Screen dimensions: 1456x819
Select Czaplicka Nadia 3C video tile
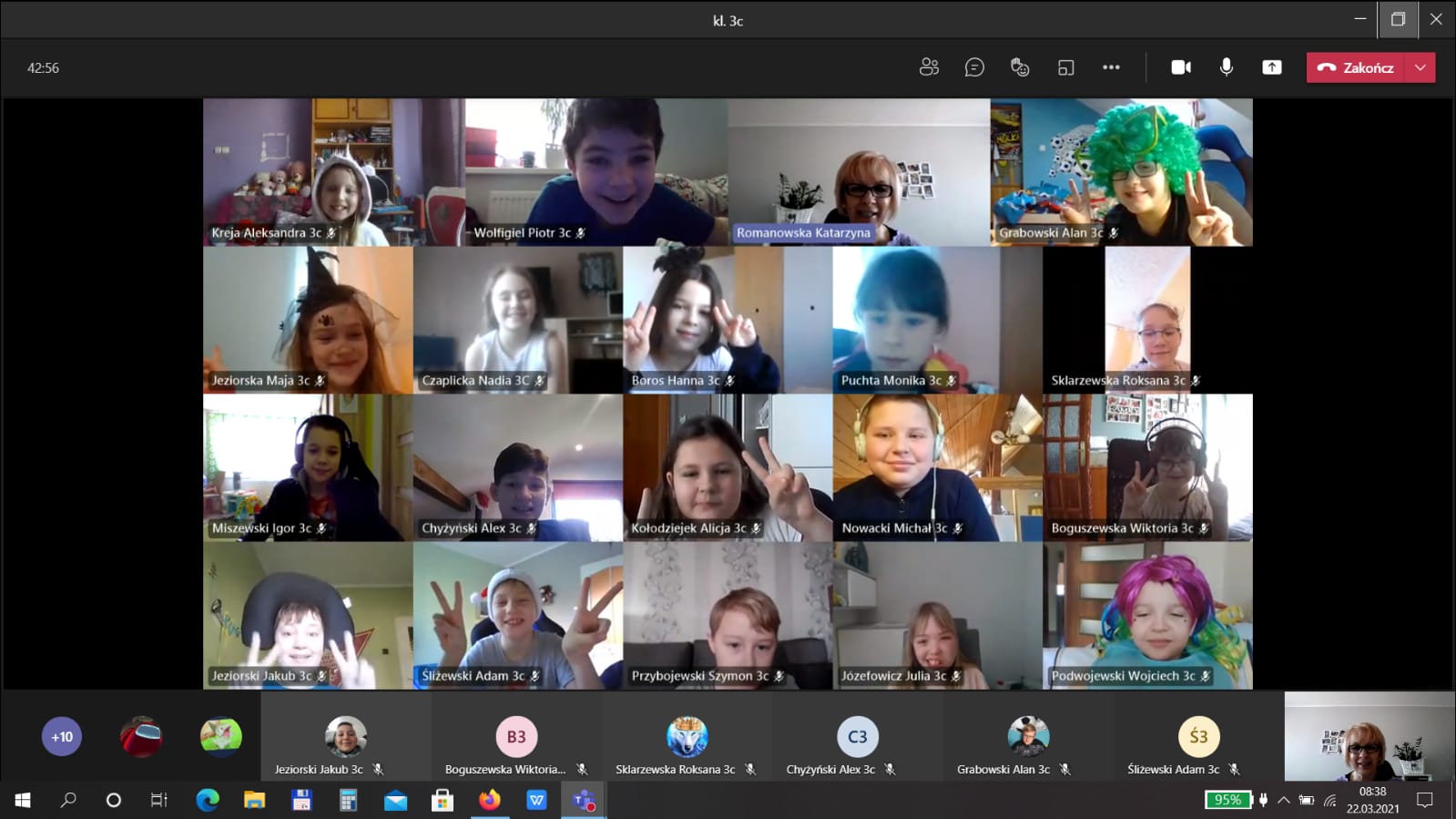coord(518,320)
